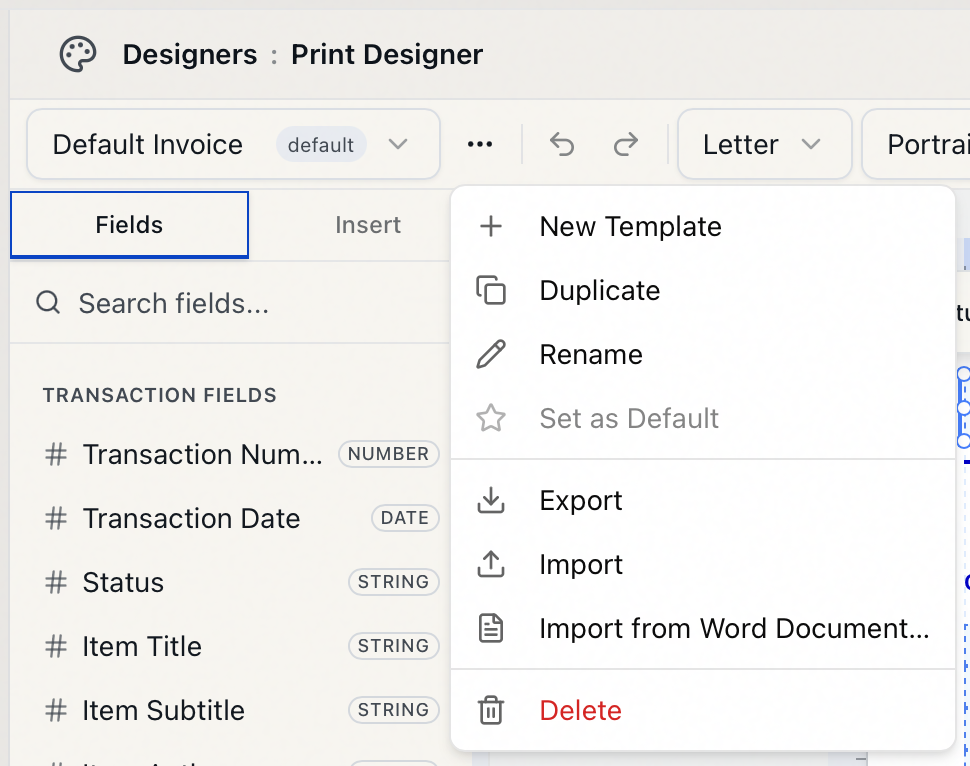
Task: Click the Import upload icon
Action: pos(491,564)
